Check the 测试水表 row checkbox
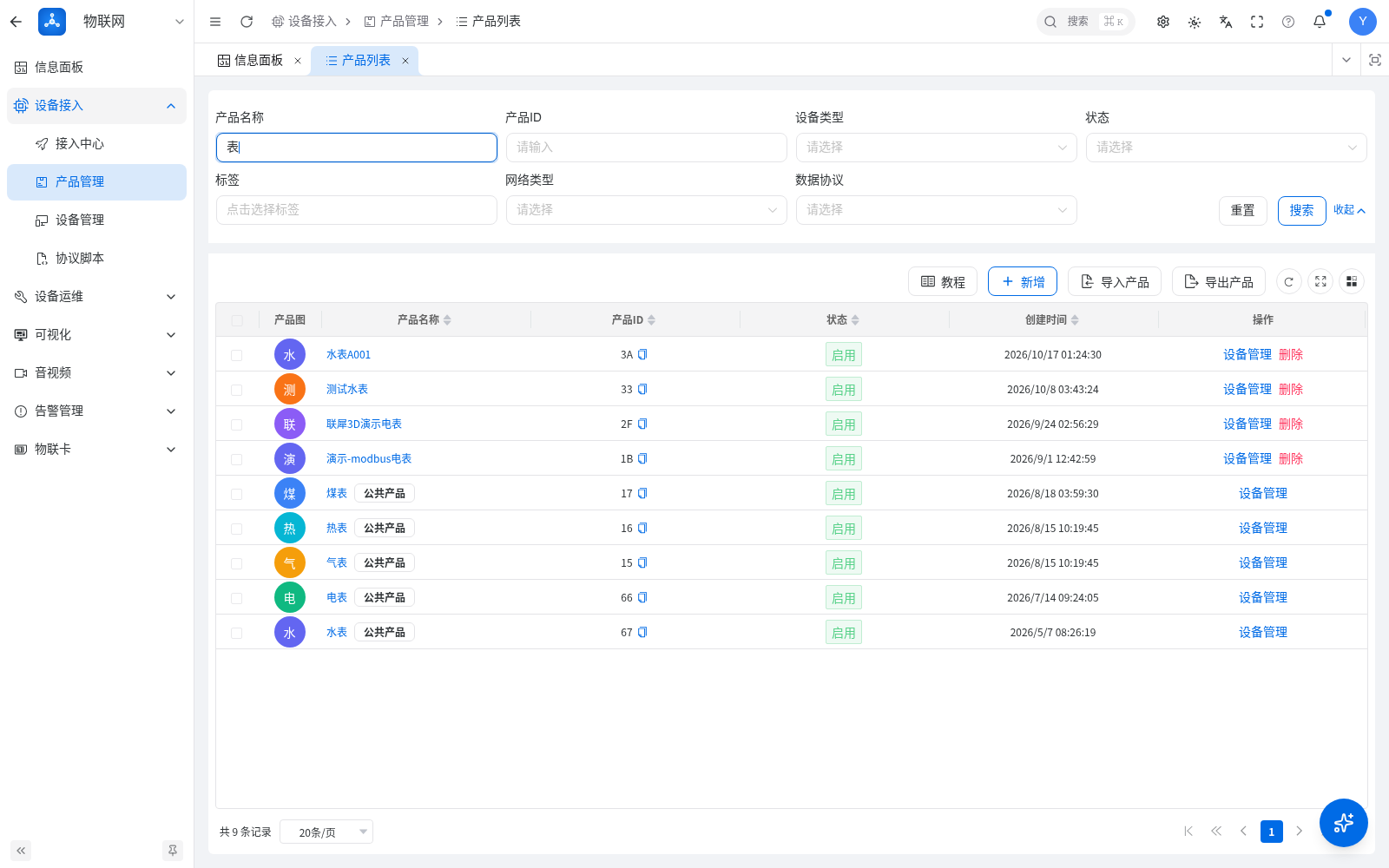Viewport: 1389px width, 868px height. tap(236, 390)
